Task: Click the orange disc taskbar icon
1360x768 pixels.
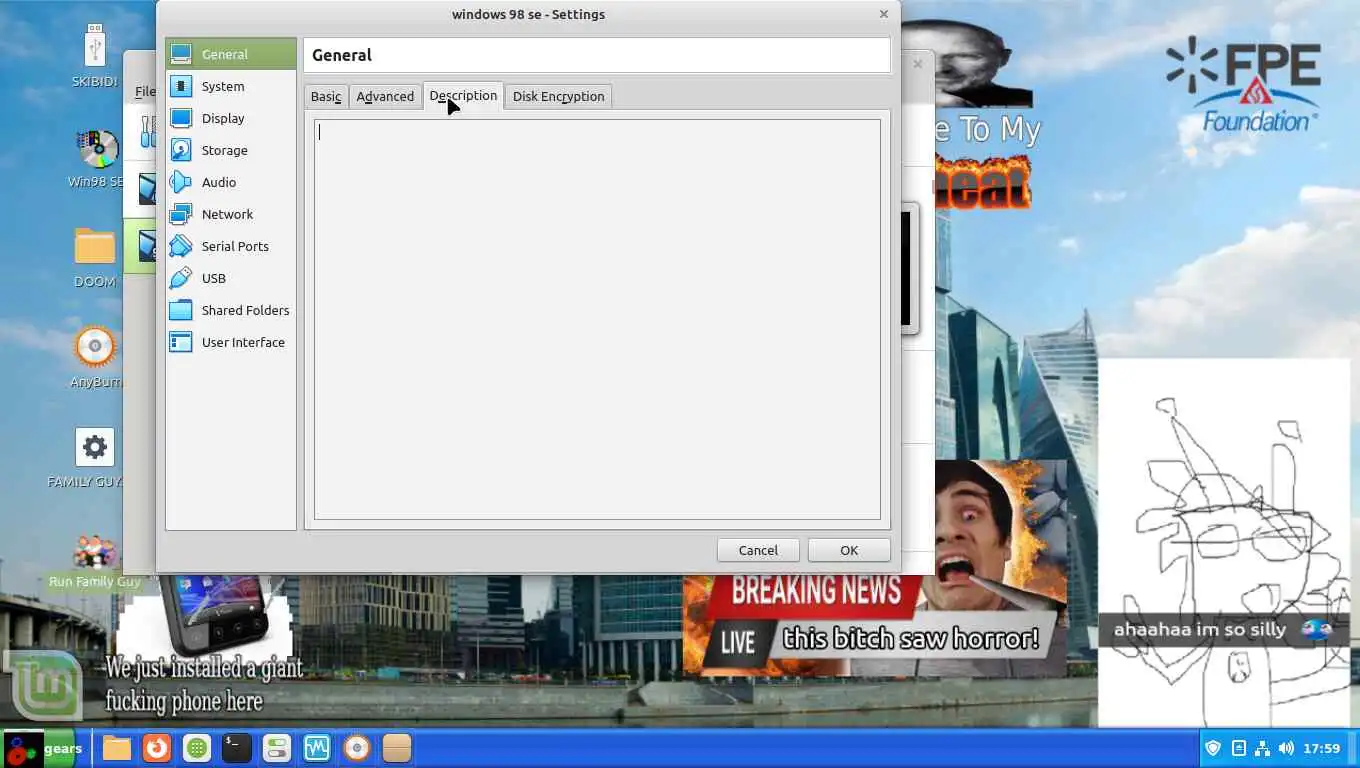Action: pos(357,748)
